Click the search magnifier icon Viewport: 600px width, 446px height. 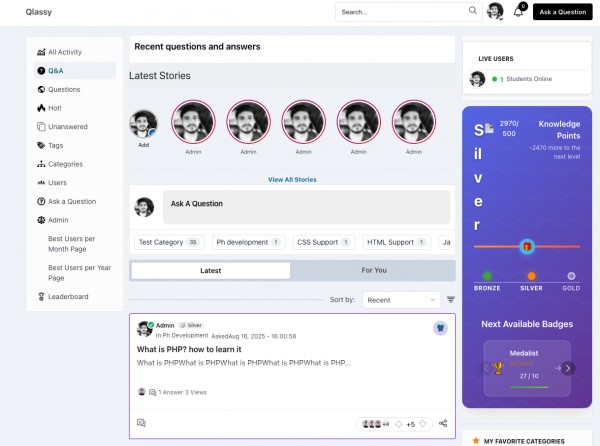point(473,11)
